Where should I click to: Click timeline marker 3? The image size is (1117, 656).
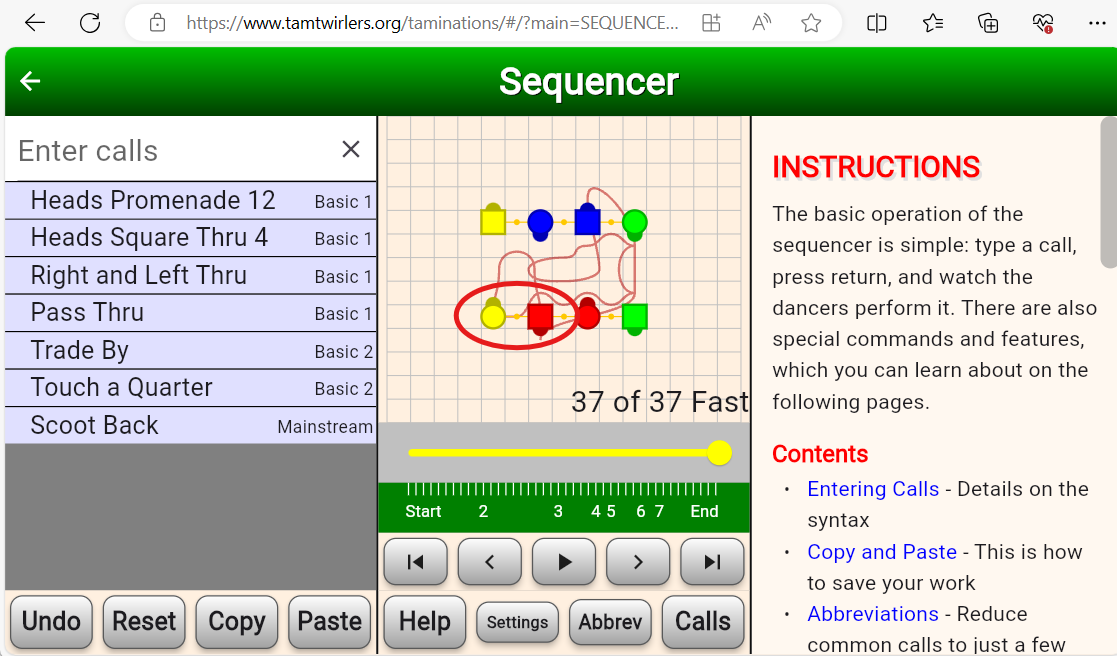[x=558, y=511]
